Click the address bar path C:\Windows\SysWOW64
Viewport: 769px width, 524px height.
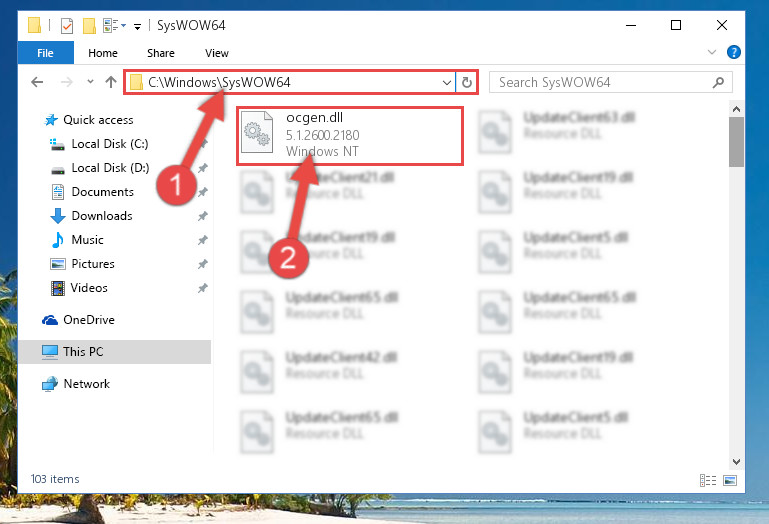coord(219,82)
